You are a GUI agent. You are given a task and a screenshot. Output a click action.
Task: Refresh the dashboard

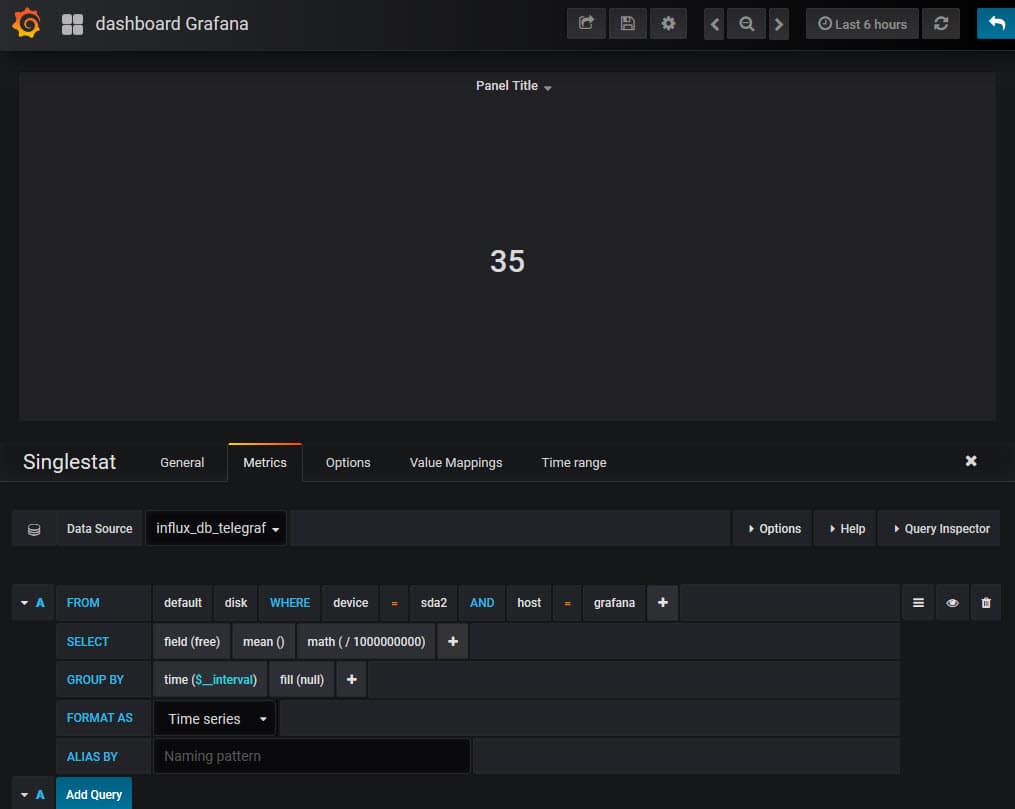[x=941, y=24]
